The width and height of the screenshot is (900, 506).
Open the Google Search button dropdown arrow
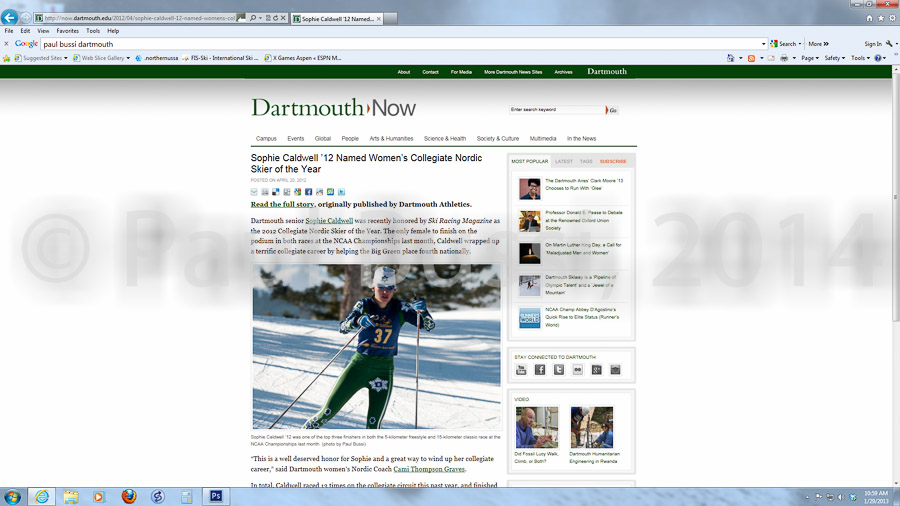[x=800, y=44]
